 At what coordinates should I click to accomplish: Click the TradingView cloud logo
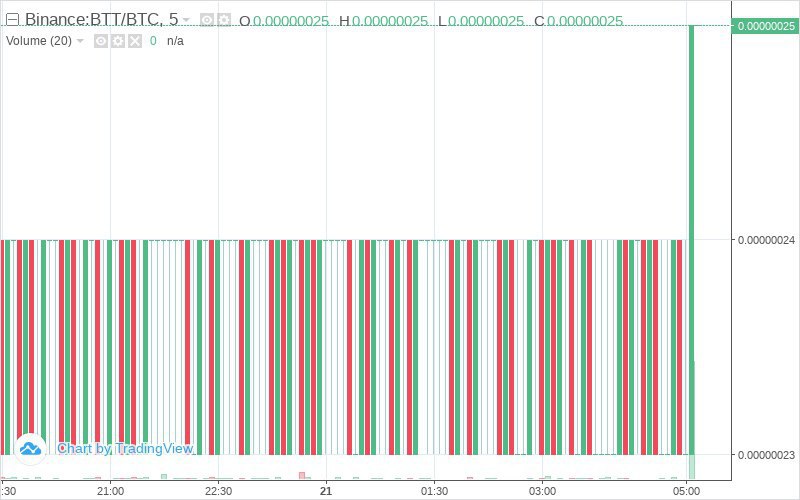30,449
